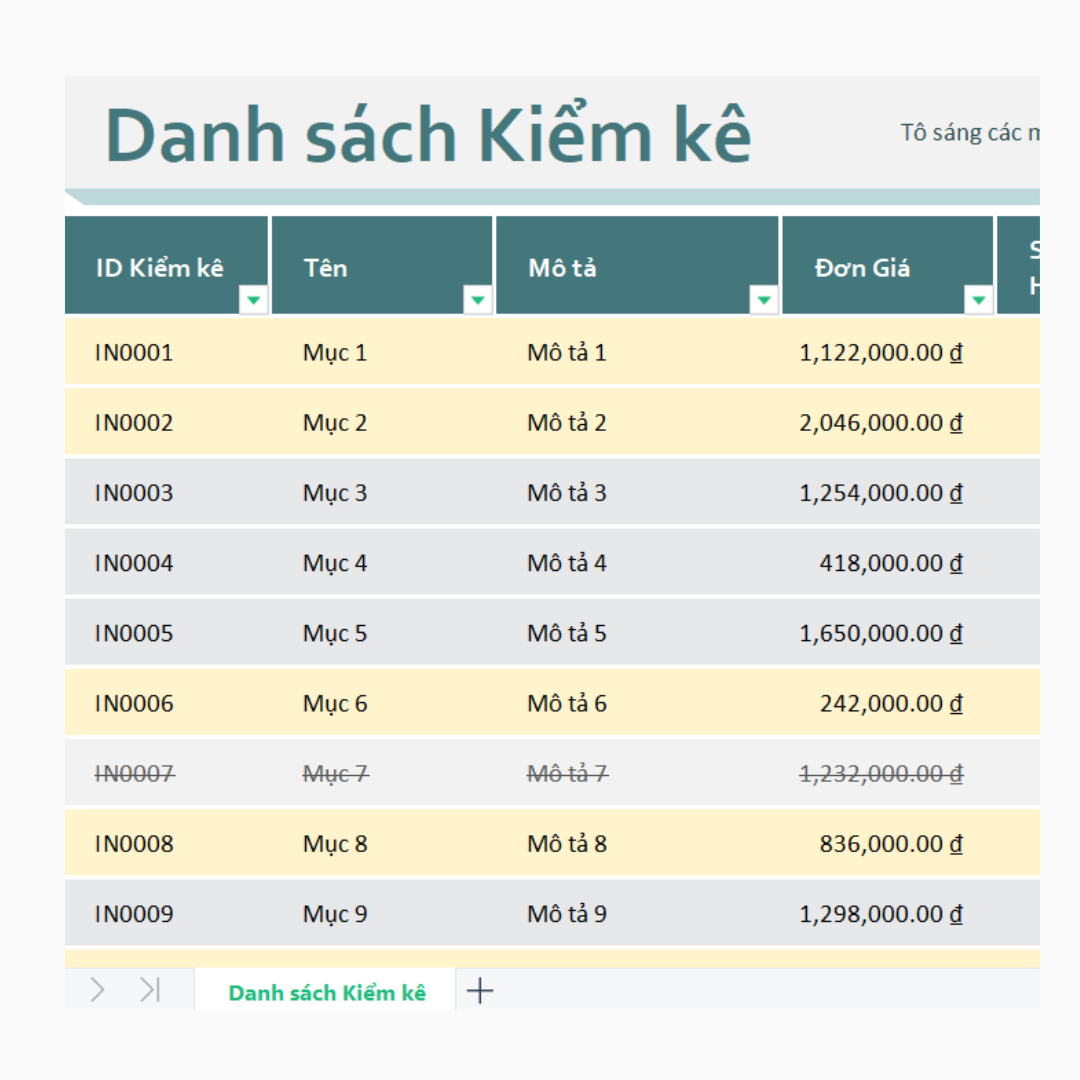The height and width of the screenshot is (1080, 1080).
Task: Select cell IN0003
Action: coord(166,492)
